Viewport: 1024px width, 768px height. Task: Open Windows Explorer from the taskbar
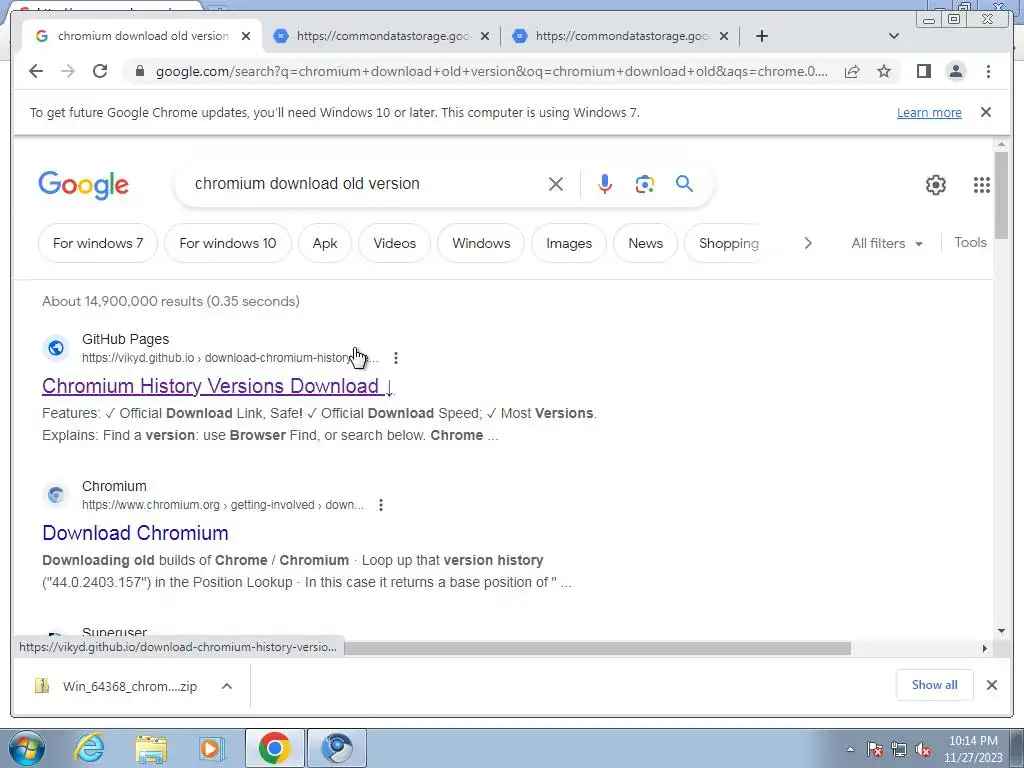[151, 748]
